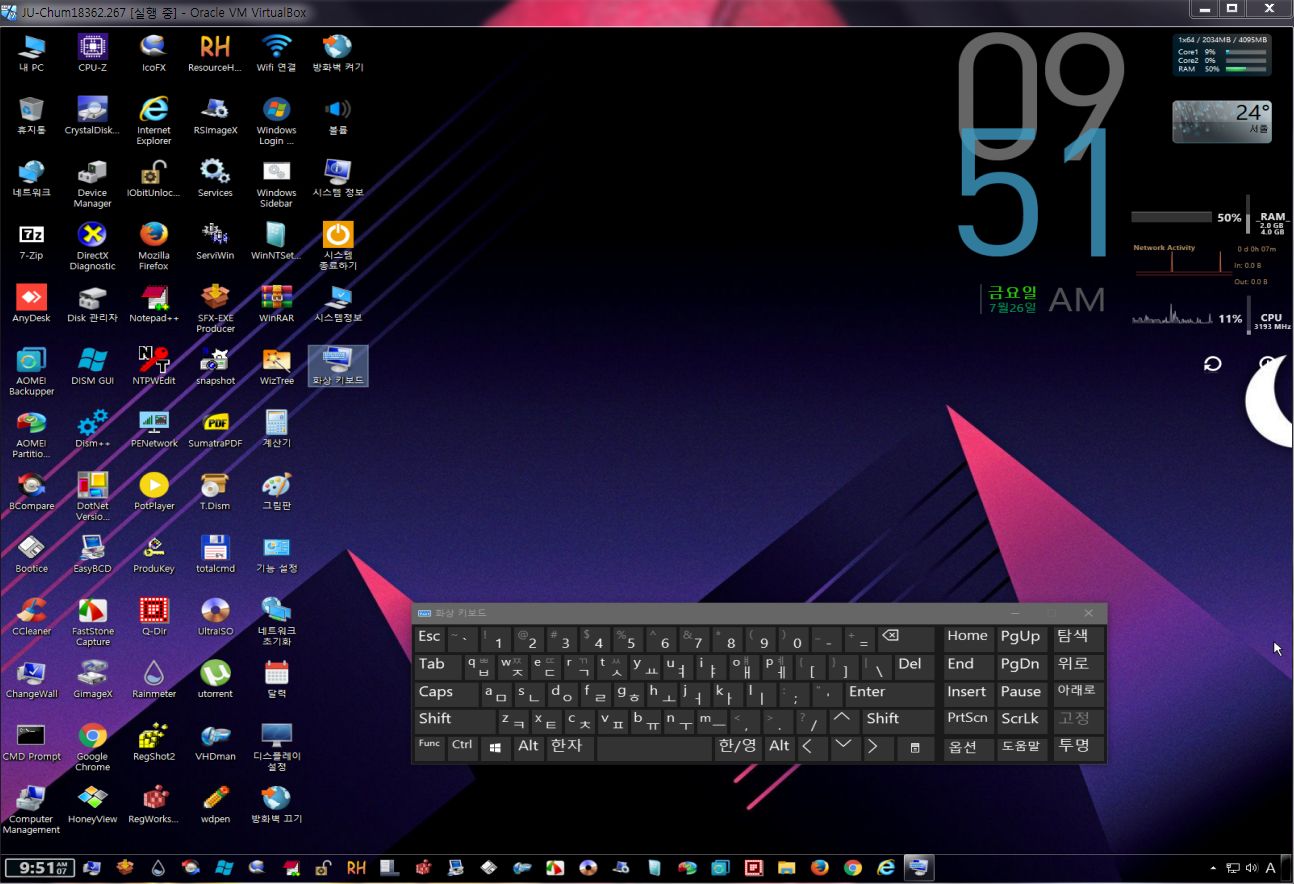Click the Rainmeter refresh arrow widget
The image size is (1294, 884).
[1213, 364]
